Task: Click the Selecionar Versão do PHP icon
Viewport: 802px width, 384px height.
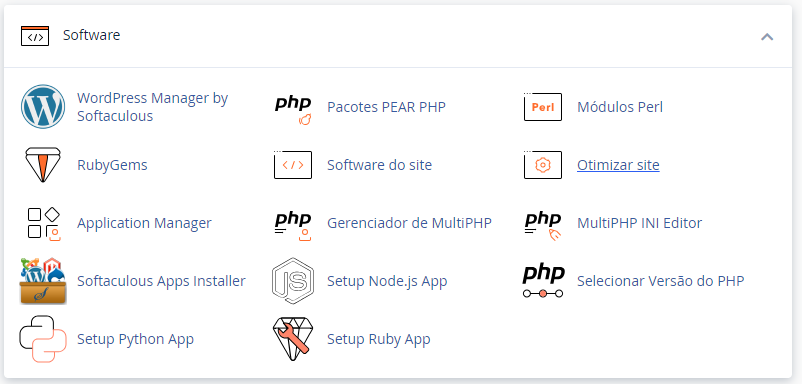Action: (543, 281)
